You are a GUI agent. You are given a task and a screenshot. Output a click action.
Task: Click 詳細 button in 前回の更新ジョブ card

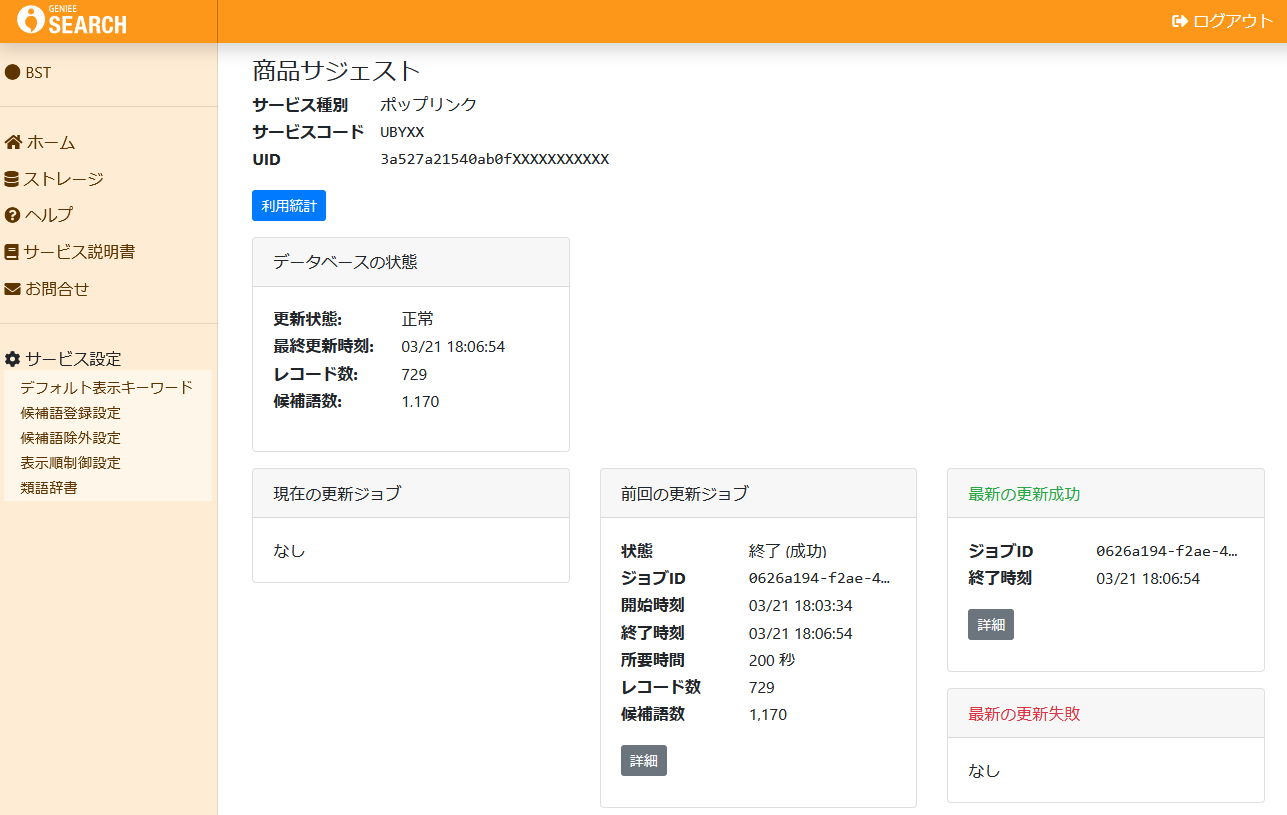pyautogui.click(x=644, y=760)
